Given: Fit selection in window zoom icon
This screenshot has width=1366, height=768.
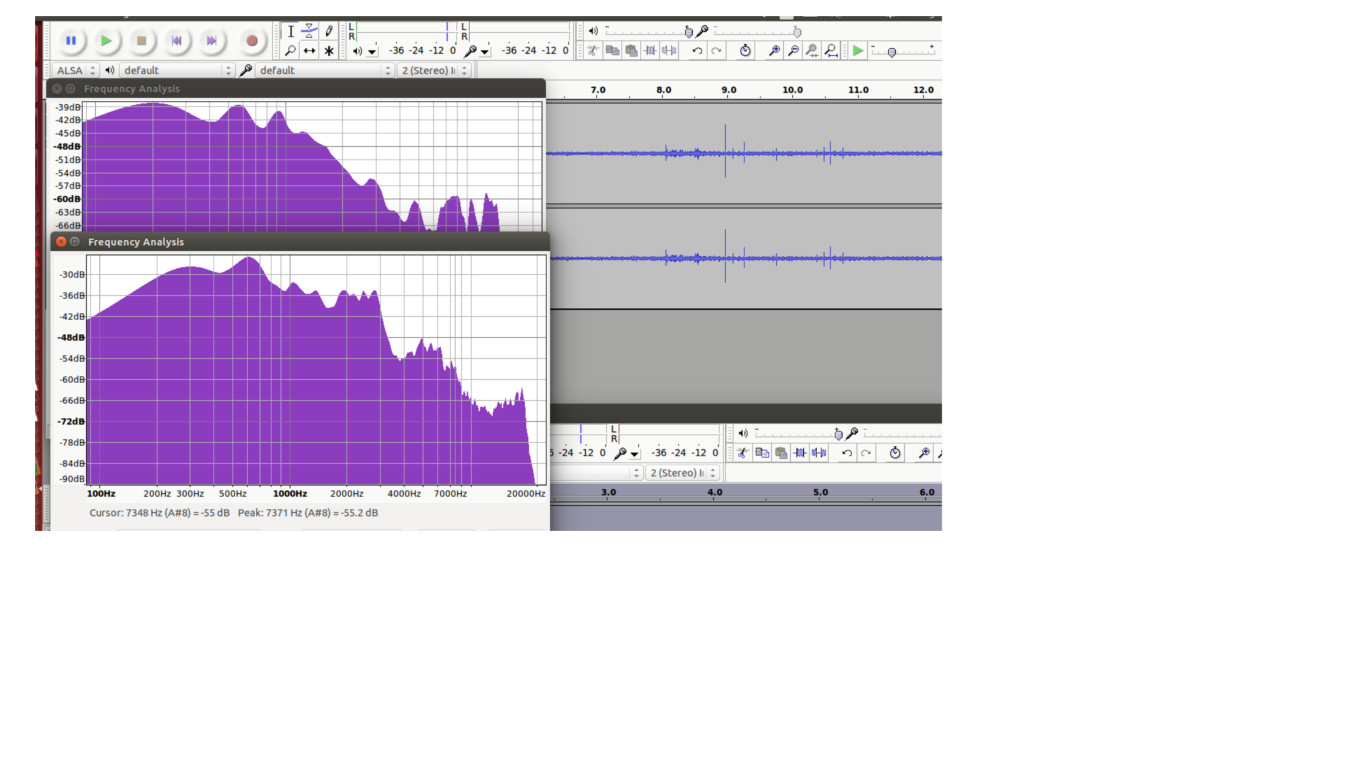Looking at the screenshot, I should pos(812,50).
